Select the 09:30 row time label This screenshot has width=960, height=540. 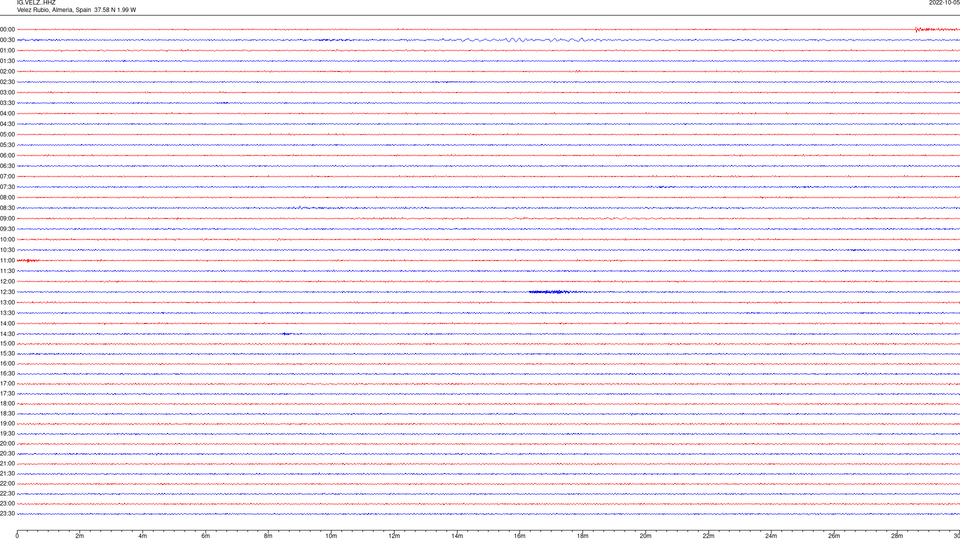[7, 229]
